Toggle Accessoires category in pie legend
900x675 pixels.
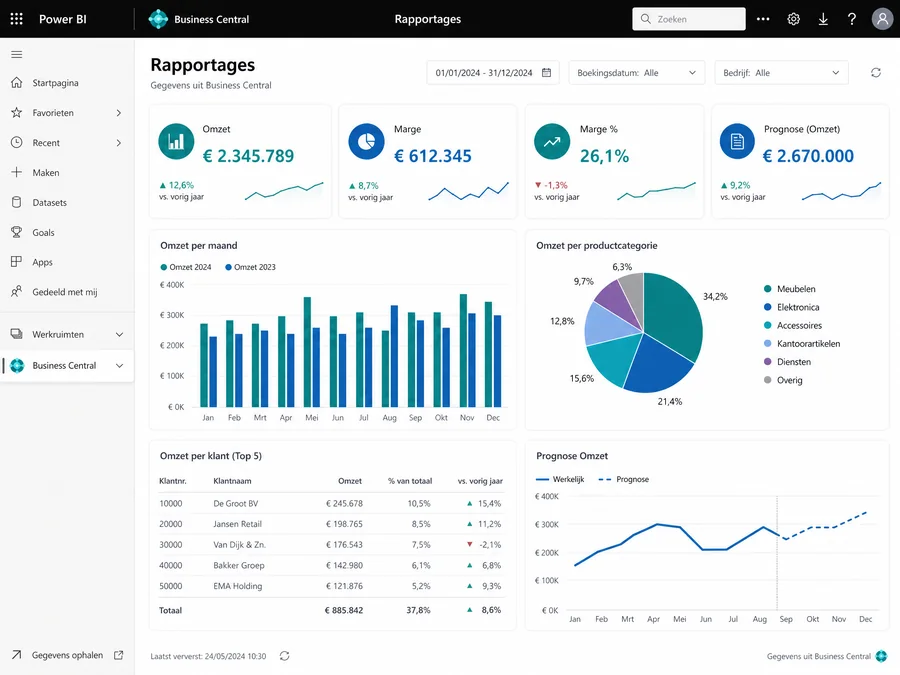pos(793,325)
